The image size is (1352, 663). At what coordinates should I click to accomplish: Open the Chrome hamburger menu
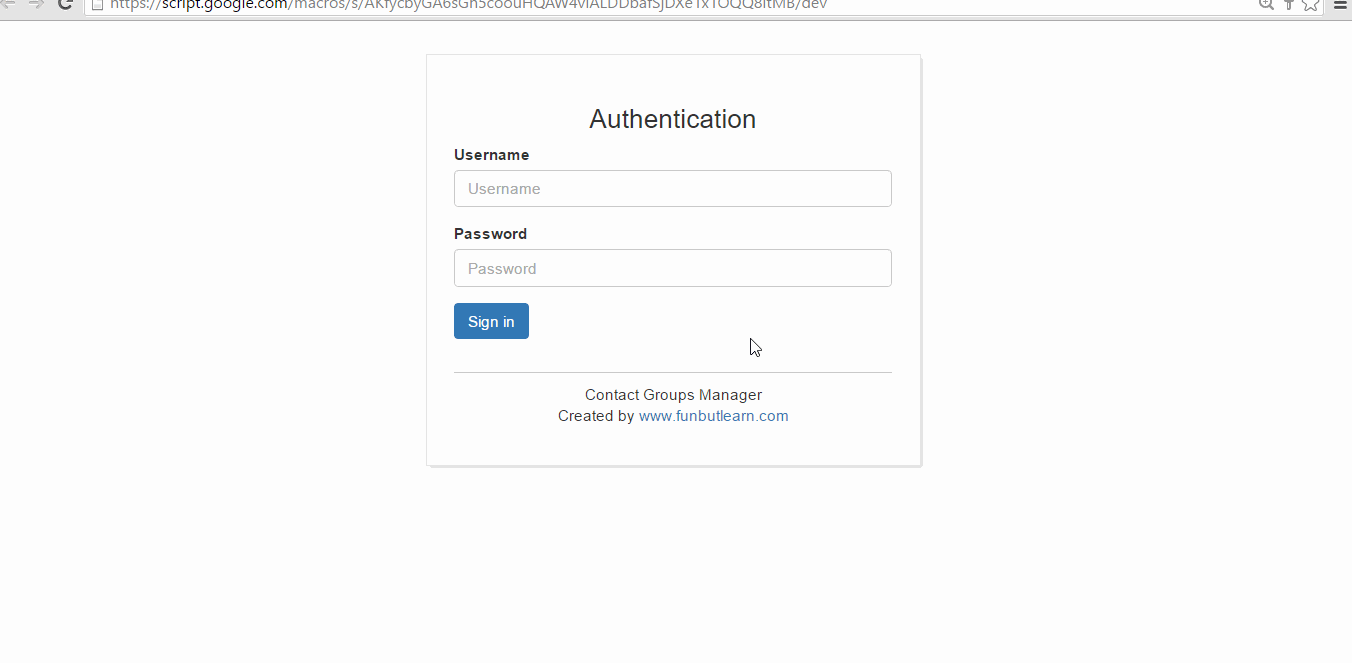coord(1341,4)
